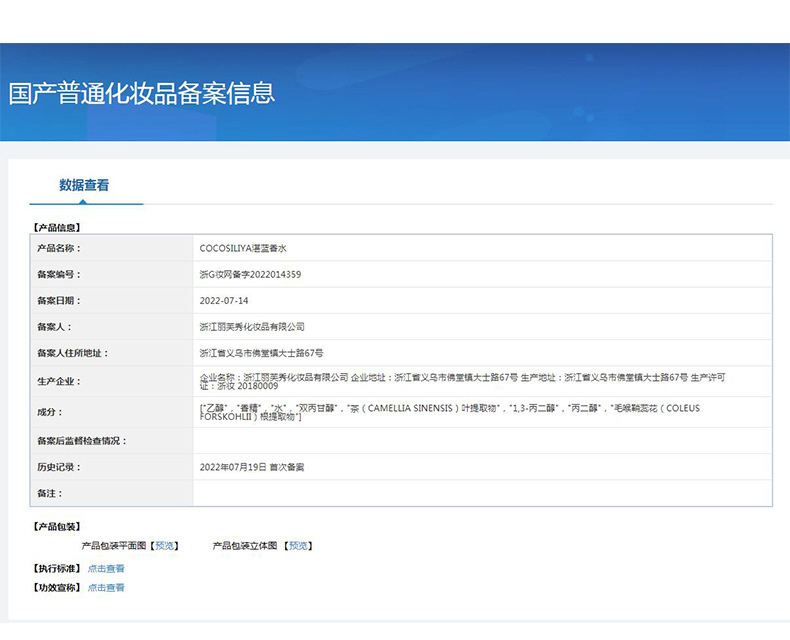Open the 数据查看 tab
The width and height of the screenshot is (790, 640).
[84, 185]
